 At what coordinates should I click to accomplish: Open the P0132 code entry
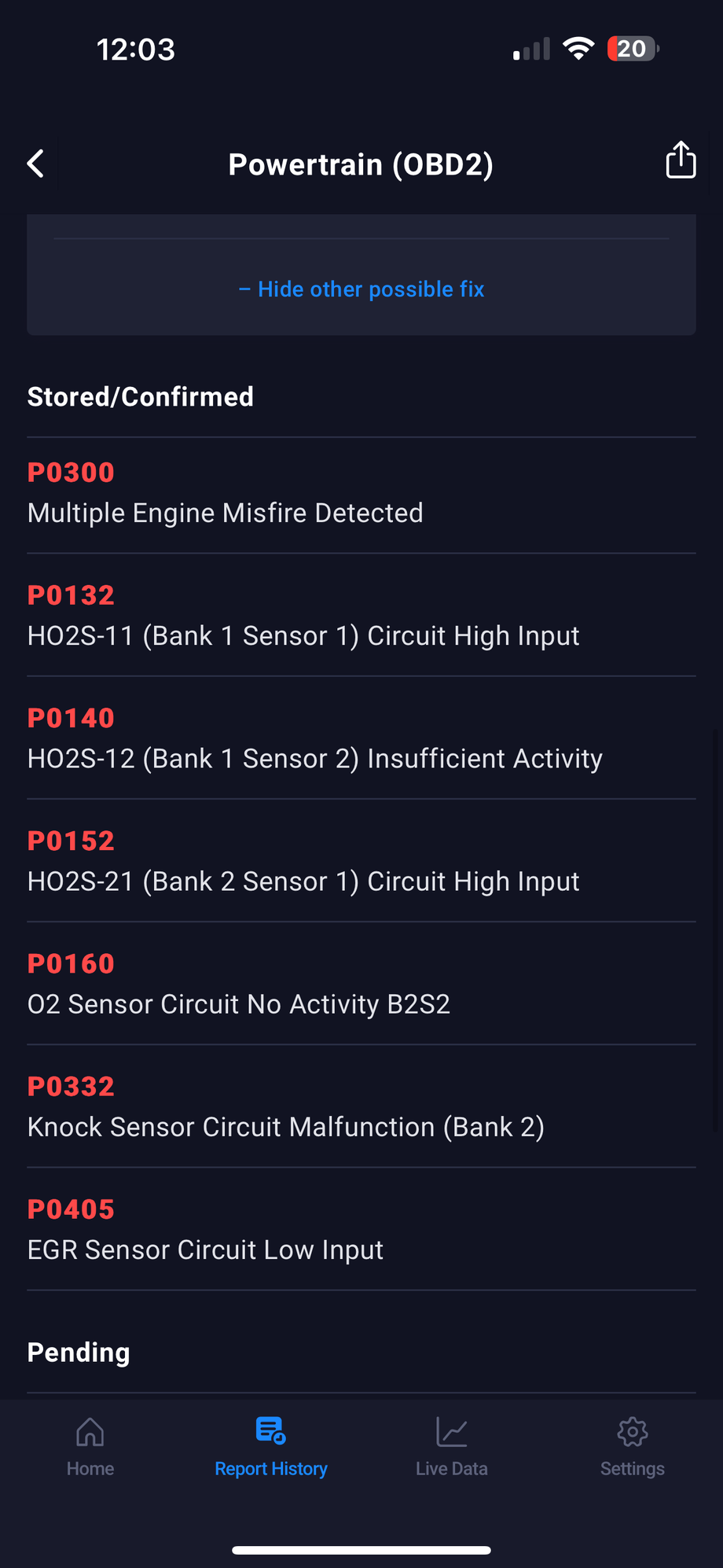tap(303, 617)
